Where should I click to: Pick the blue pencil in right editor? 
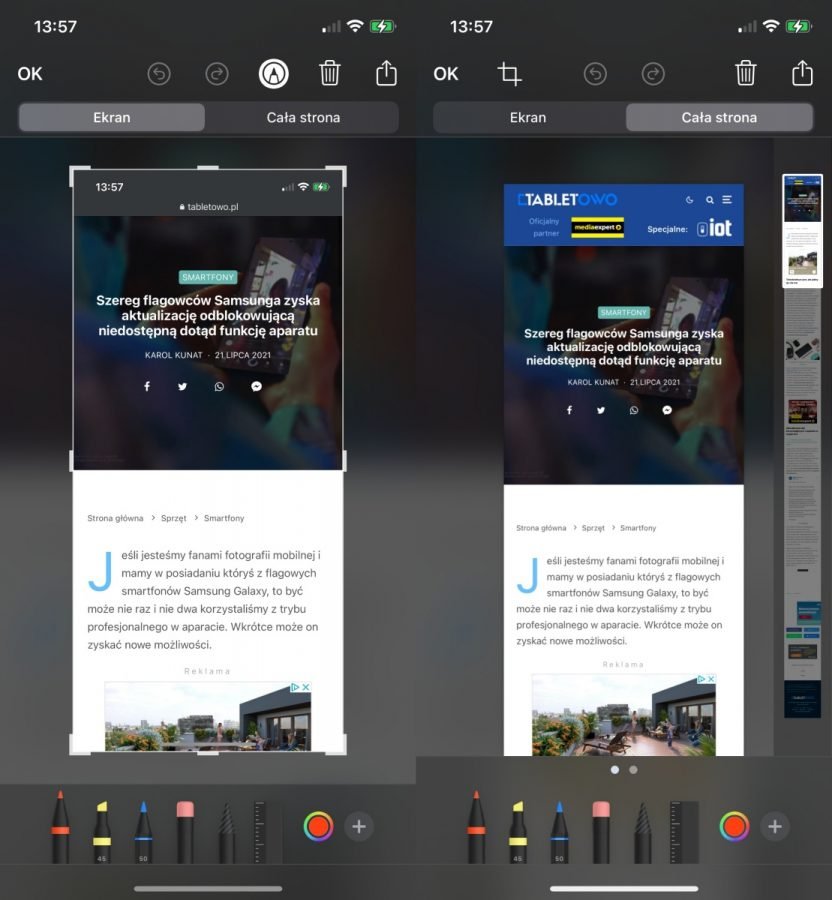(x=559, y=831)
